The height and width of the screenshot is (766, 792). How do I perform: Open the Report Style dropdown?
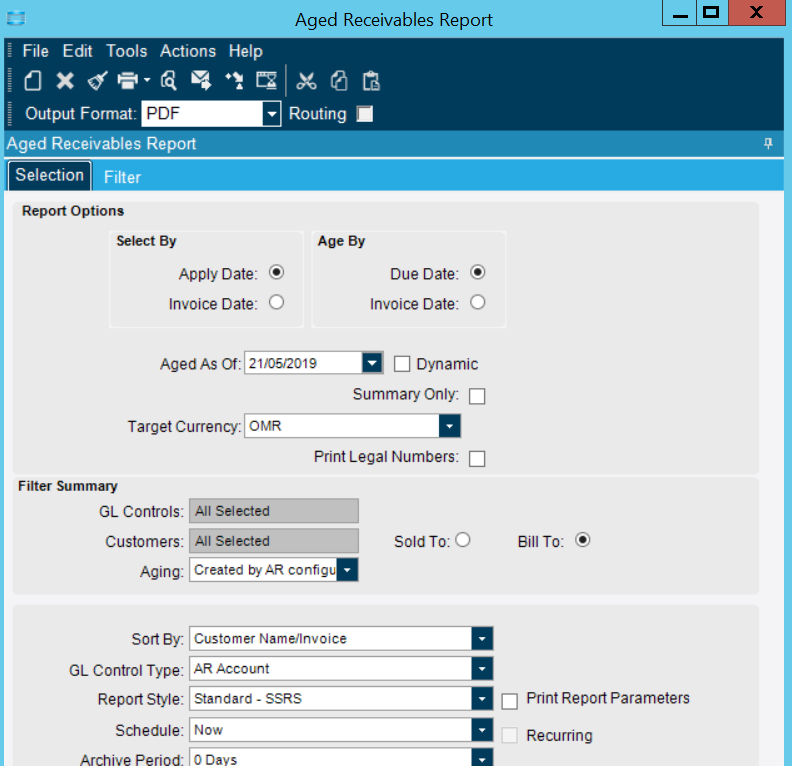(482, 699)
